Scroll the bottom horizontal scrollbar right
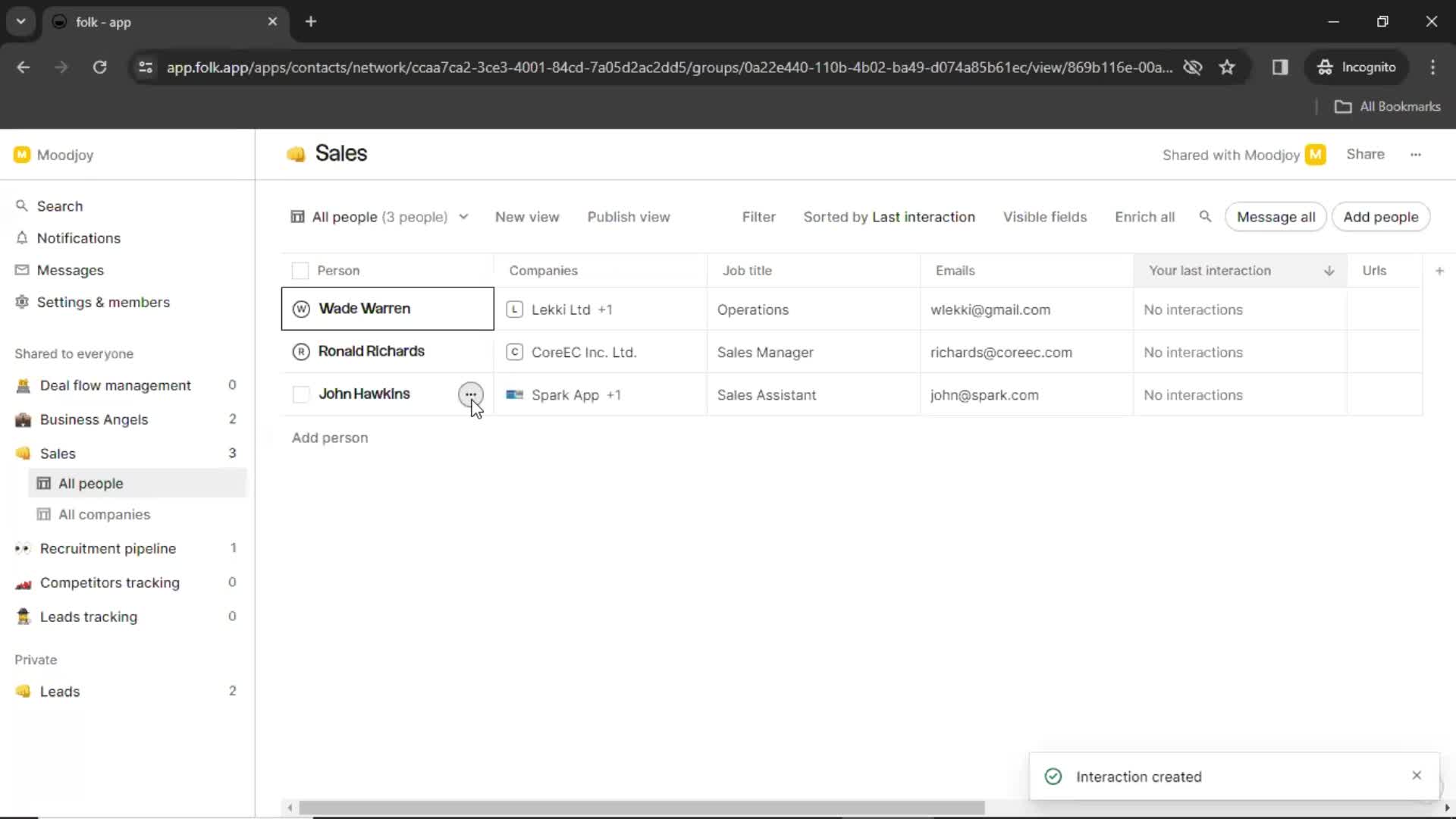Image resolution: width=1456 pixels, height=819 pixels. tap(1446, 807)
